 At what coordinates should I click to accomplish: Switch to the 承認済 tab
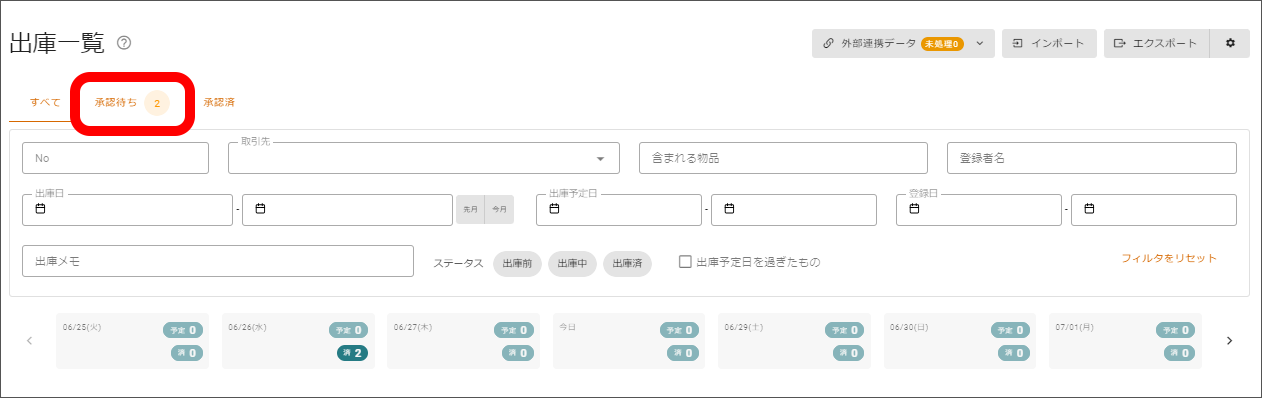tap(219, 102)
